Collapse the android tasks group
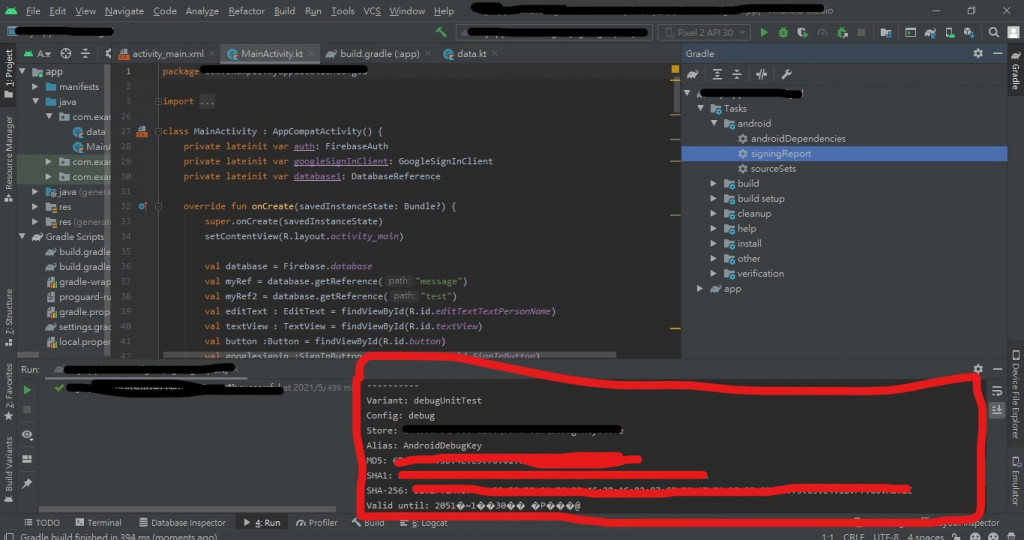 (714, 123)
